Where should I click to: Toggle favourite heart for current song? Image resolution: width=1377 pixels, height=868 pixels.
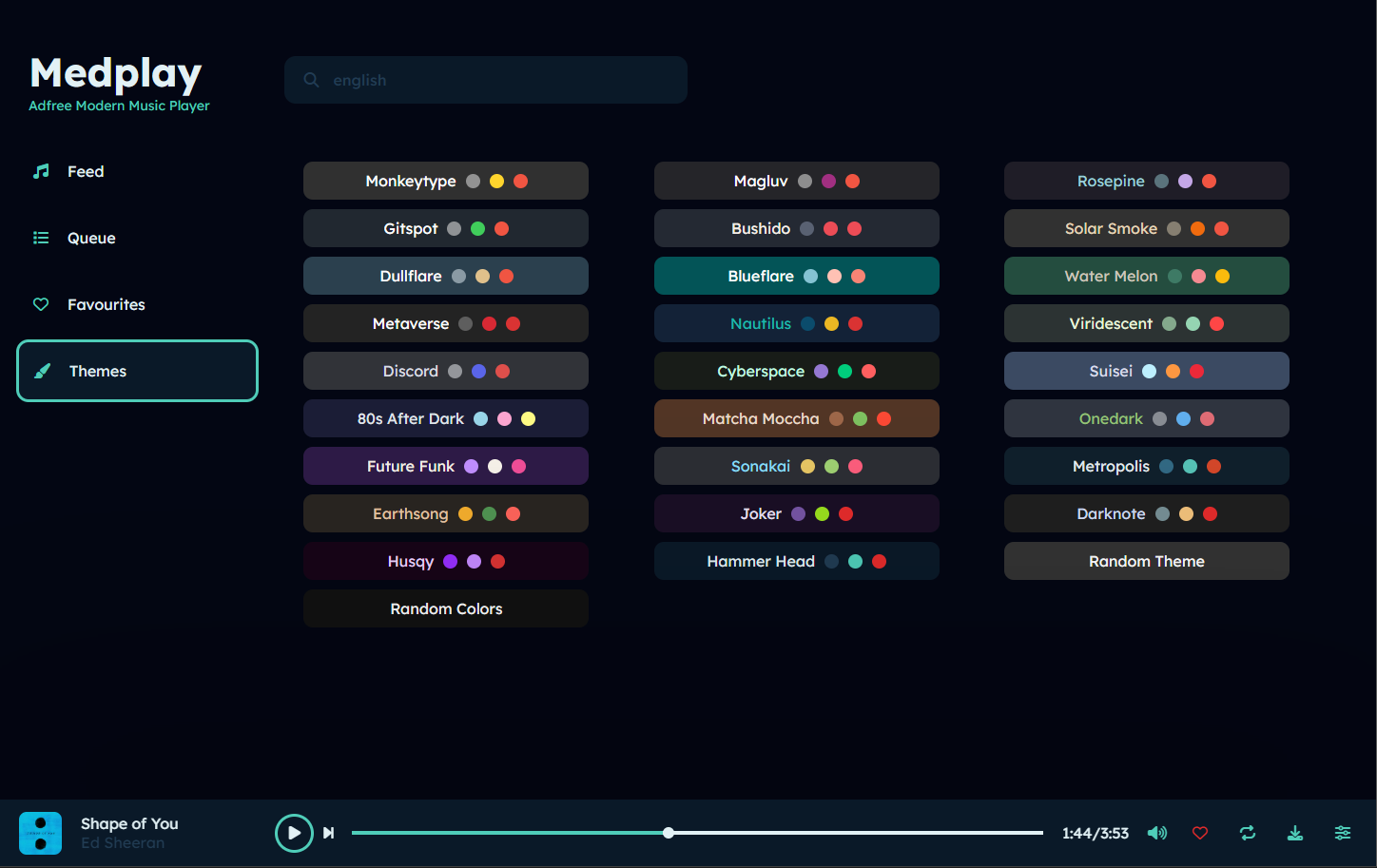1200,834
